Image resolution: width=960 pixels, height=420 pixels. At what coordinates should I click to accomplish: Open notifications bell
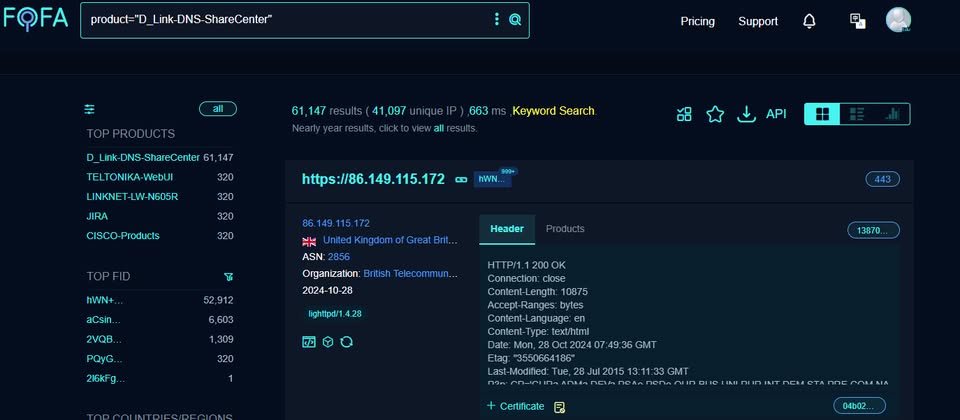point(809,21)
